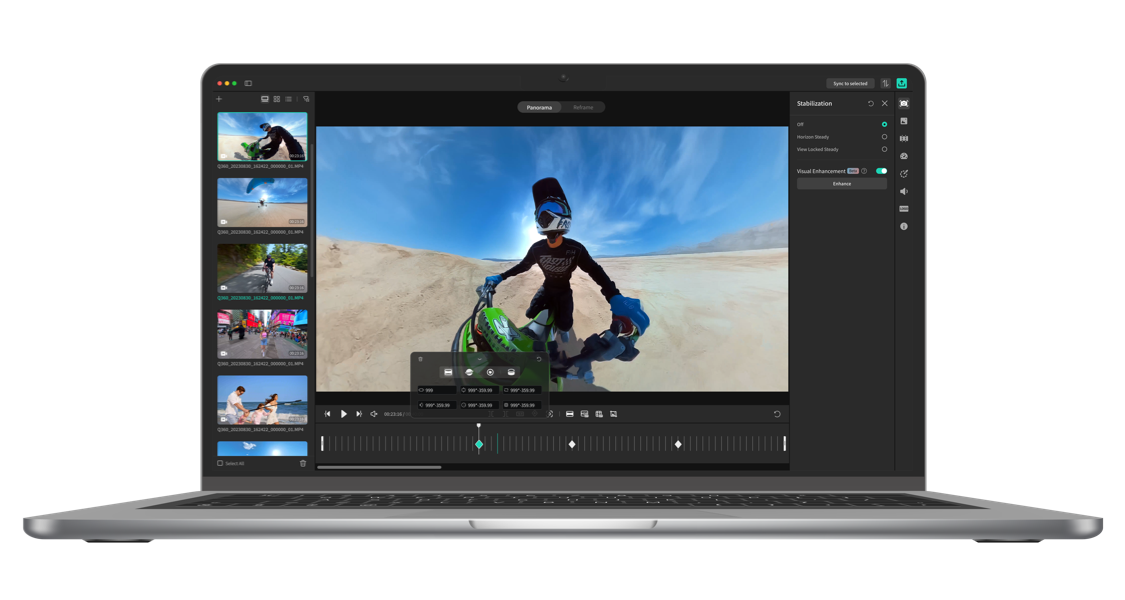This screenshot has width=1125, height=600.
Task: Click the teal keyframe diamond on timeline
Action: tap(479, 444)
